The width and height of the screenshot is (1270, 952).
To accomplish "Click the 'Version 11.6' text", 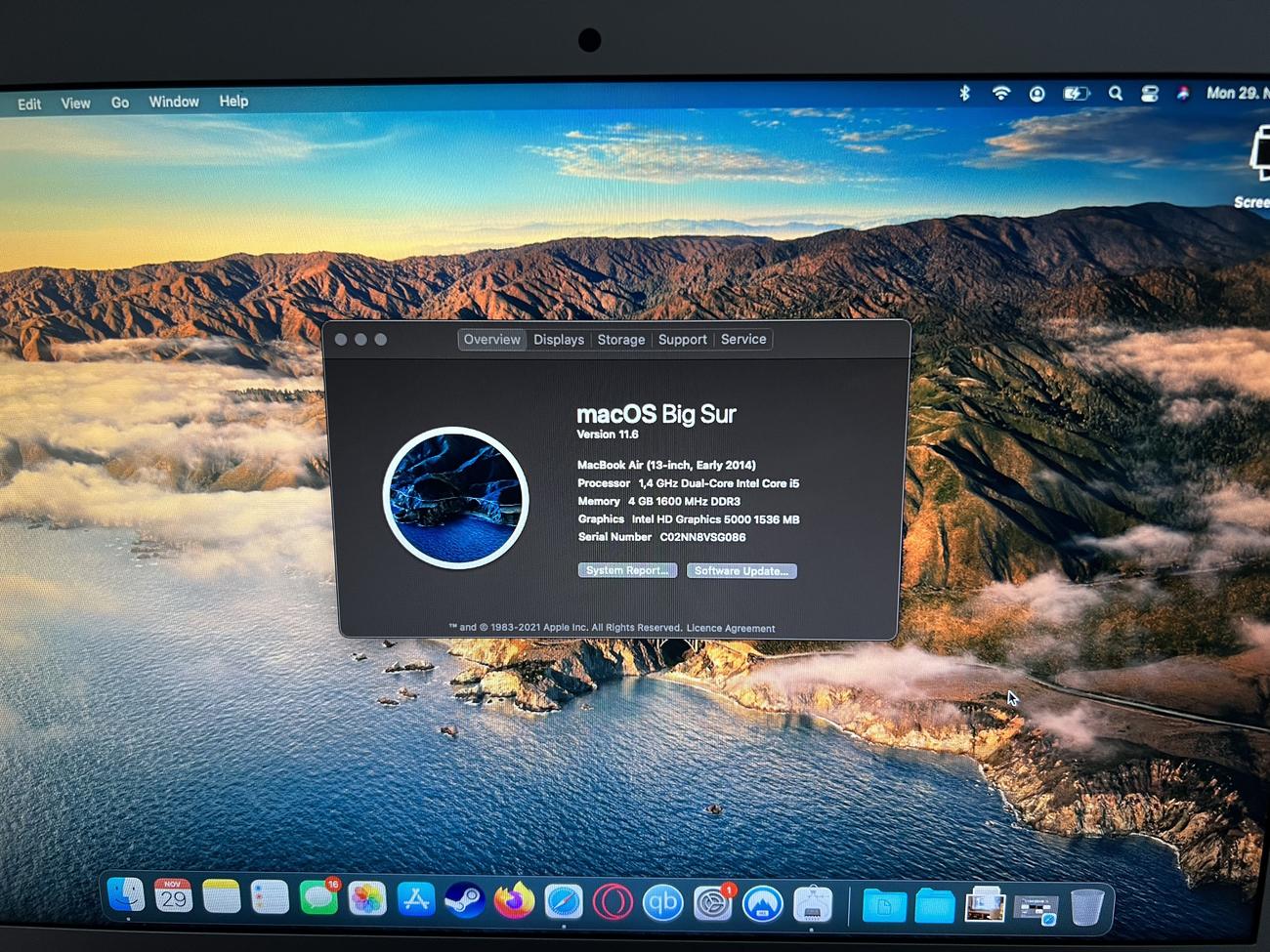I will pos(607,435).
